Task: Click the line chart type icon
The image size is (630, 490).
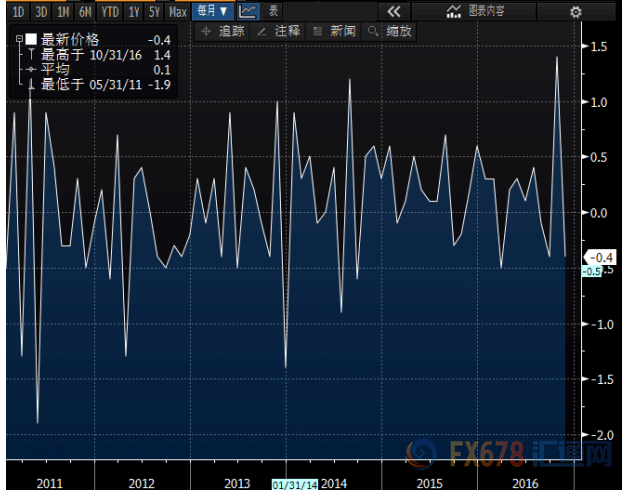Action: tap(247, 12)
